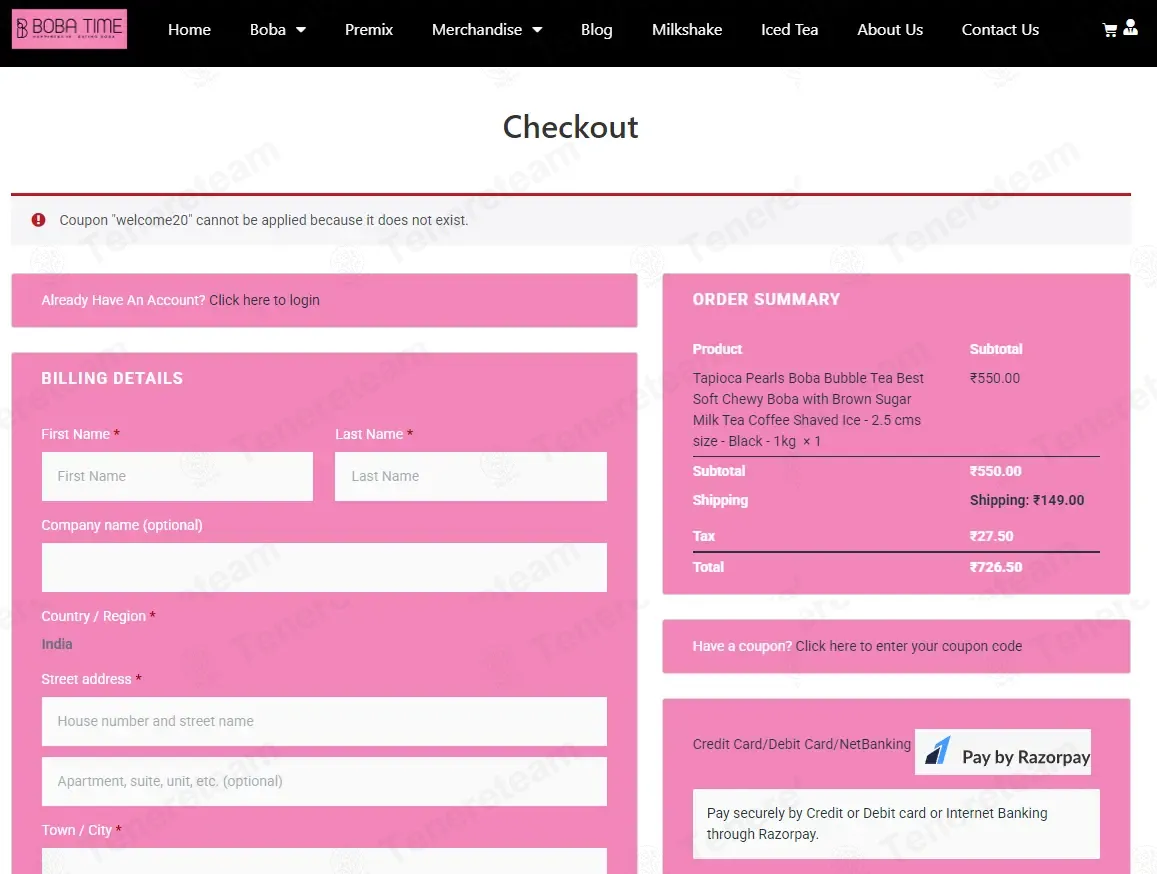Click the Boba Time logo
The image size is (1157, 874).
[x=69, y=29]
